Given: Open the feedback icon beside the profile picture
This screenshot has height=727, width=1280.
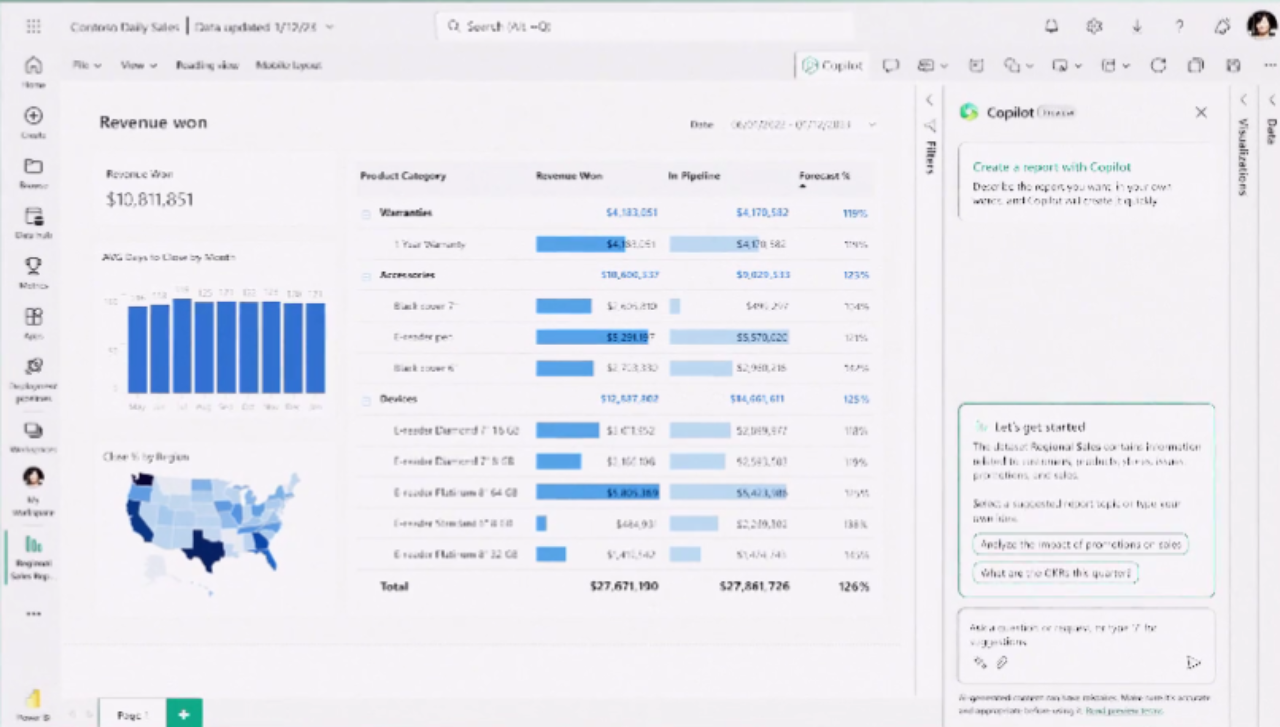Looking at the screenshot, I should click(x=1221, y=26).
